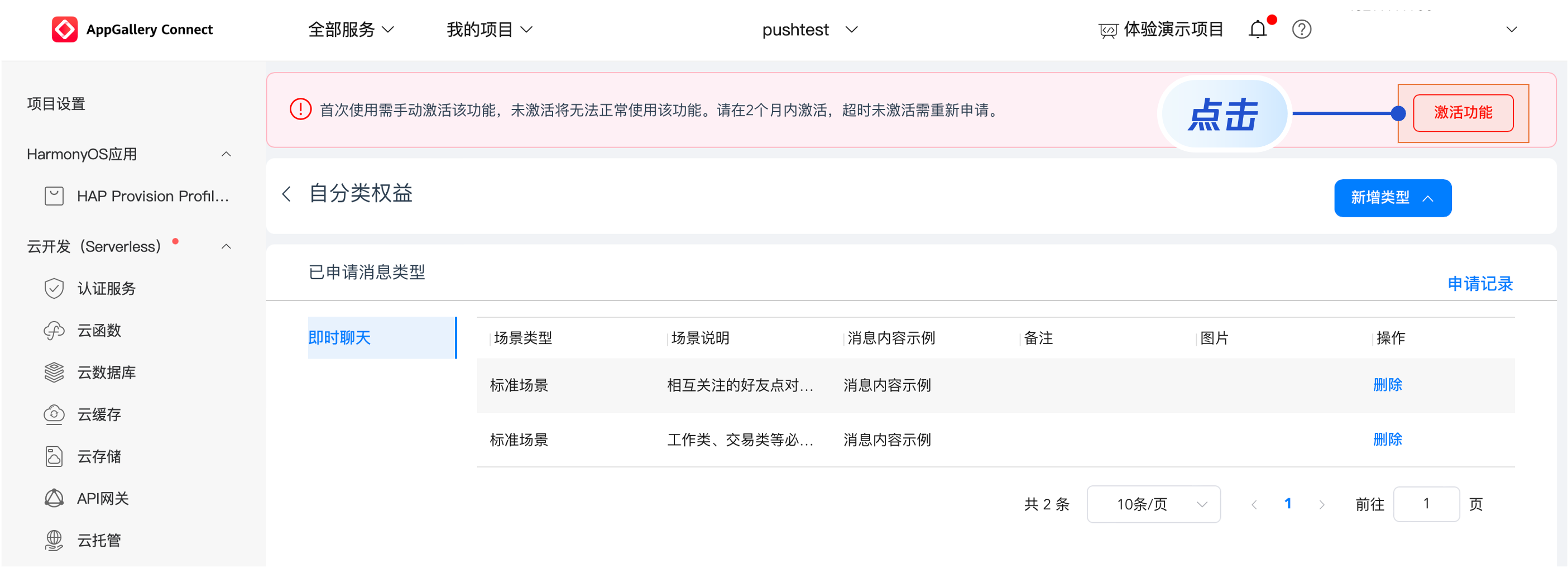Viewport: 1568px width, 568px height.
Task: Open 云函数 in the sidebar
Action: click(x=99, y=331)
